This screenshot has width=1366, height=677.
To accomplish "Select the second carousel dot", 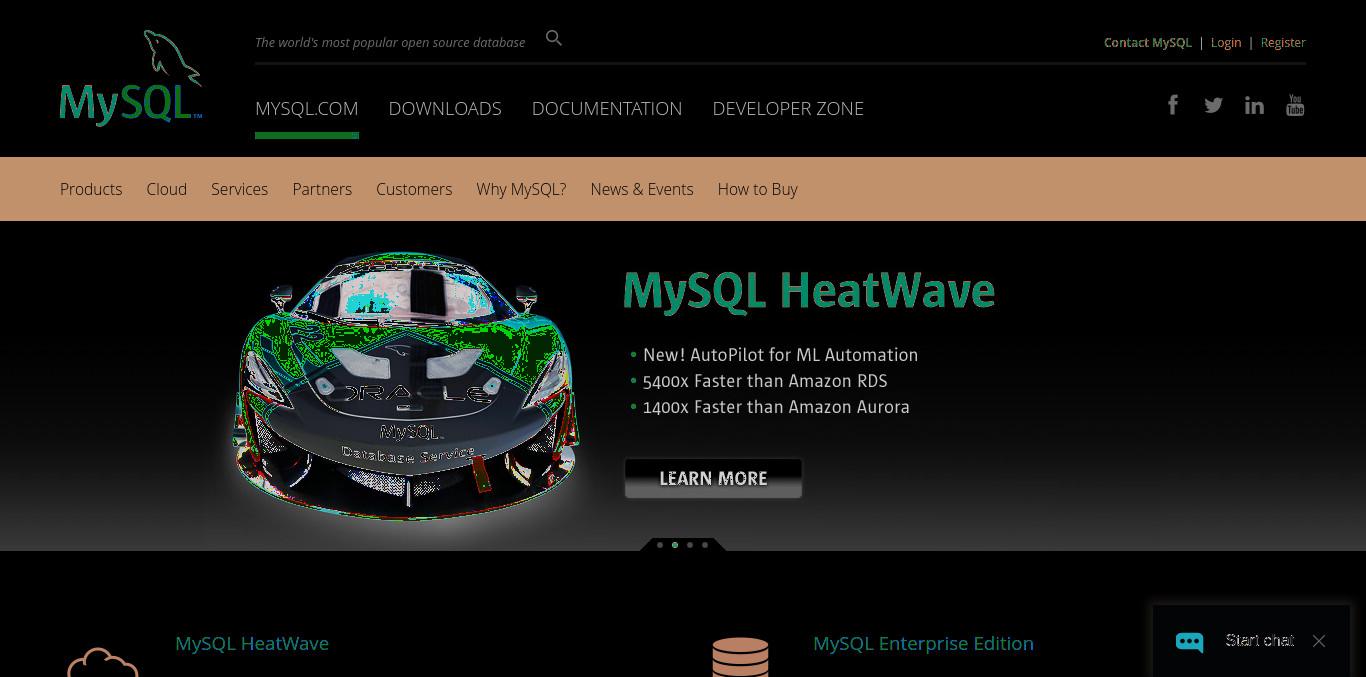I will point(675,545).
